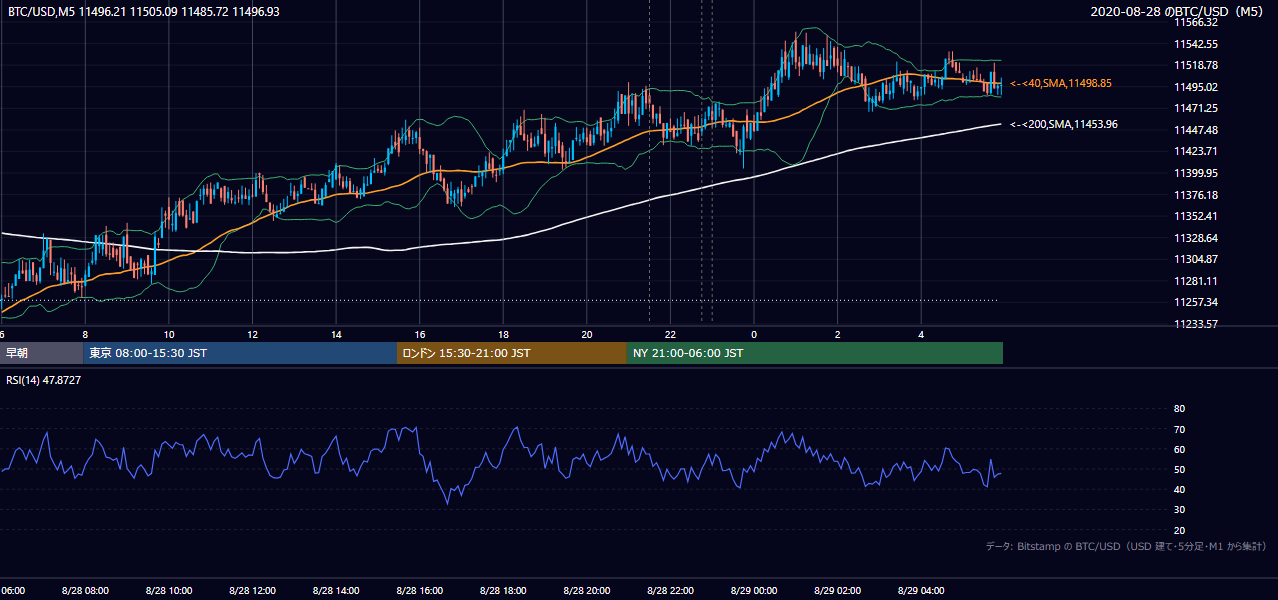Click the 早朝 session bar
Viewport: 1278px width, 600px height.
41,353
